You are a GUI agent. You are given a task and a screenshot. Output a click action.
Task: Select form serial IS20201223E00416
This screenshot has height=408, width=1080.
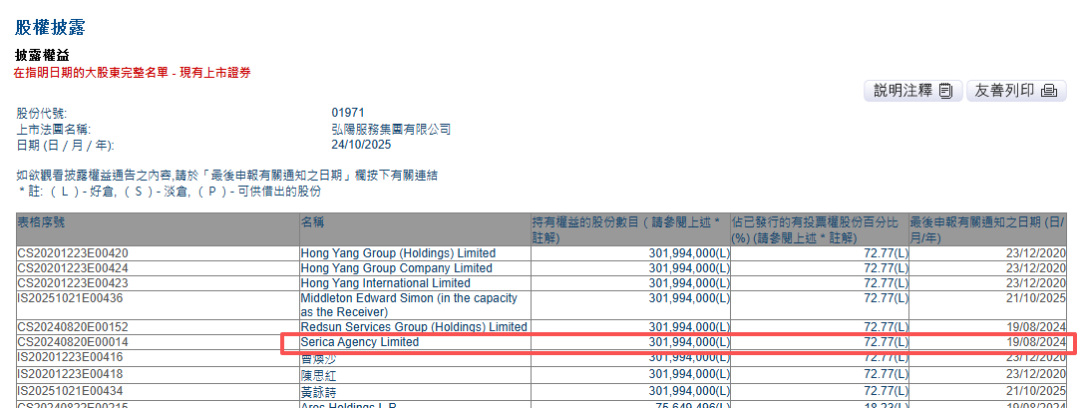(72, 357)
